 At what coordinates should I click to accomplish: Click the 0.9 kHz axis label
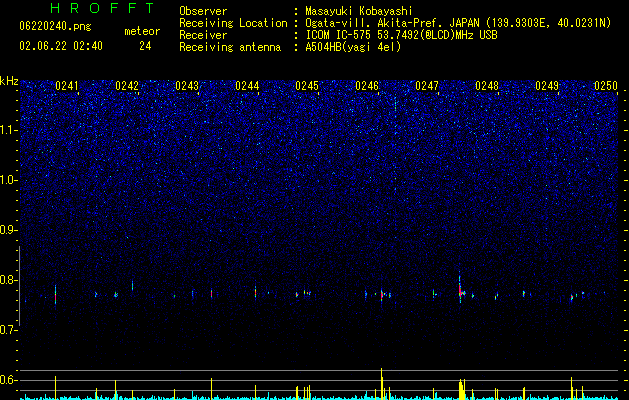[x=9, y=230]
